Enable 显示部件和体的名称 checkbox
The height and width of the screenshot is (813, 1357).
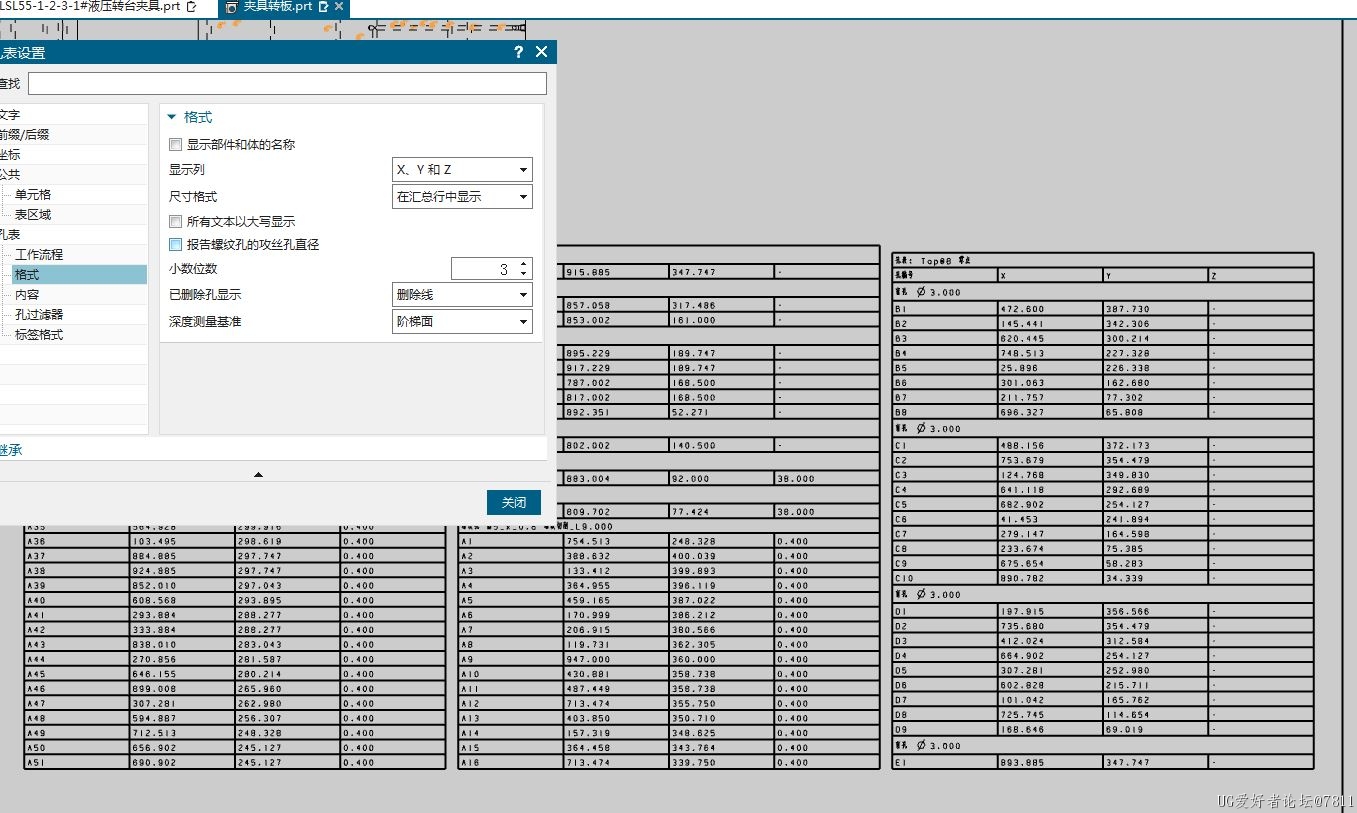coord(176,145)
